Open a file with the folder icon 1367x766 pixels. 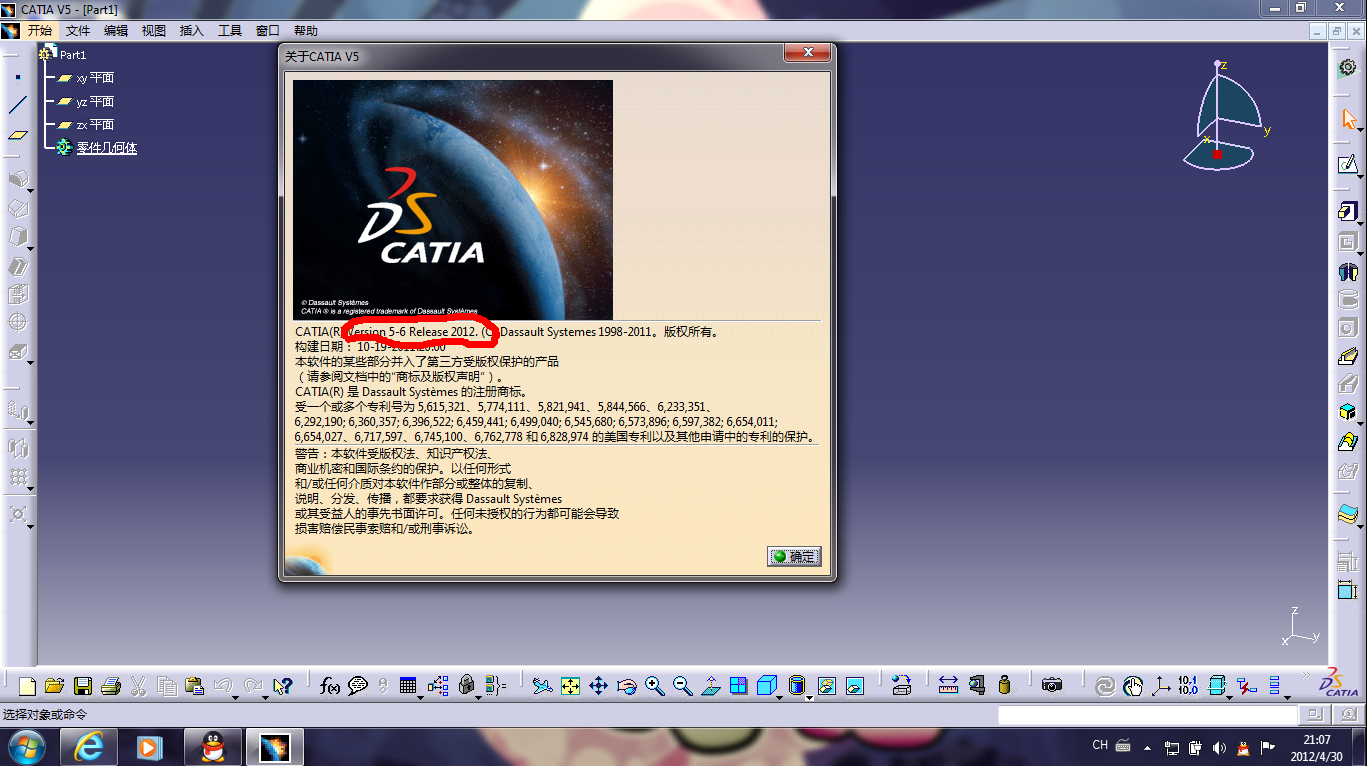tap(55, 686)
